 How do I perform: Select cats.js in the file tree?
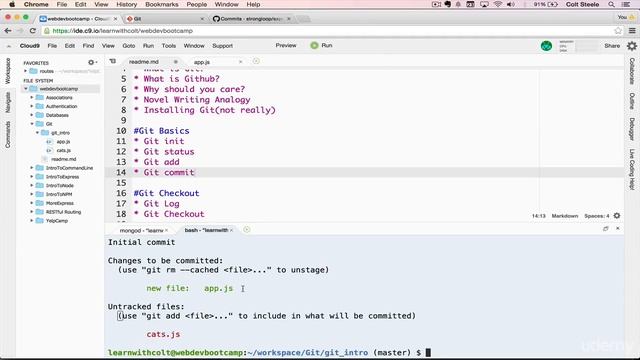tap(64, 150)
